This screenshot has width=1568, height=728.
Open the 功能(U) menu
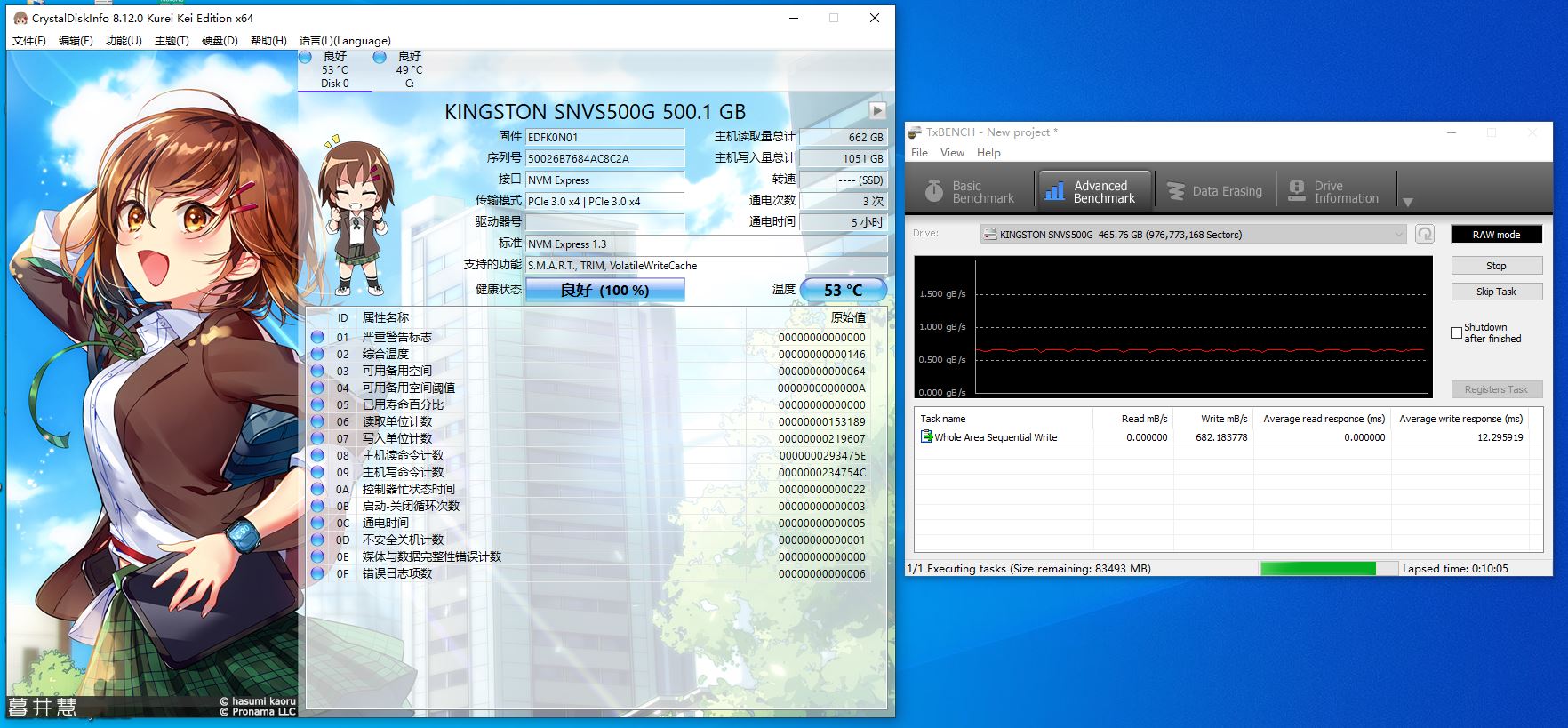[124, 41]
